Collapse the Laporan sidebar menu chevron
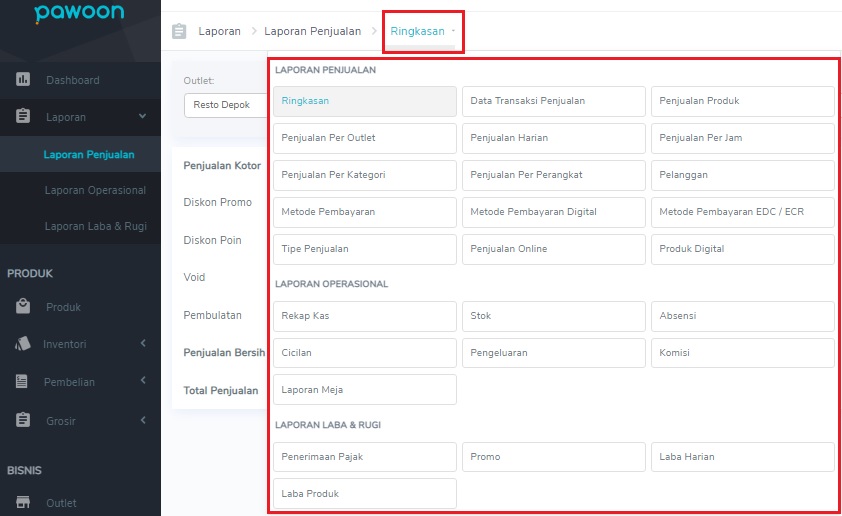 tap(142, 116)
